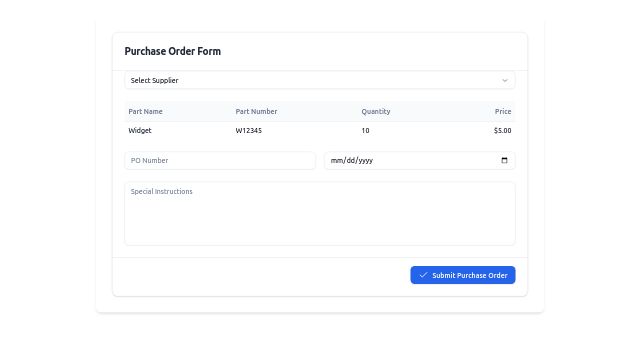Click into the Special Instructions textarea

pyautogui.click(x=320, y=213)
